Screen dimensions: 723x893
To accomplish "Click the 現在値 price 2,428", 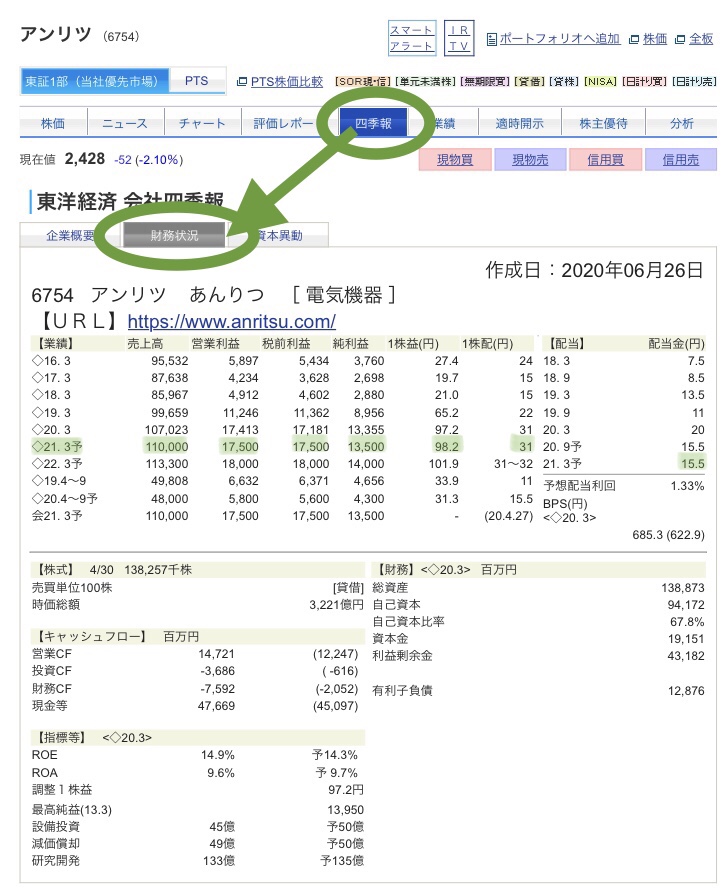I will click(x=85, y=159).
